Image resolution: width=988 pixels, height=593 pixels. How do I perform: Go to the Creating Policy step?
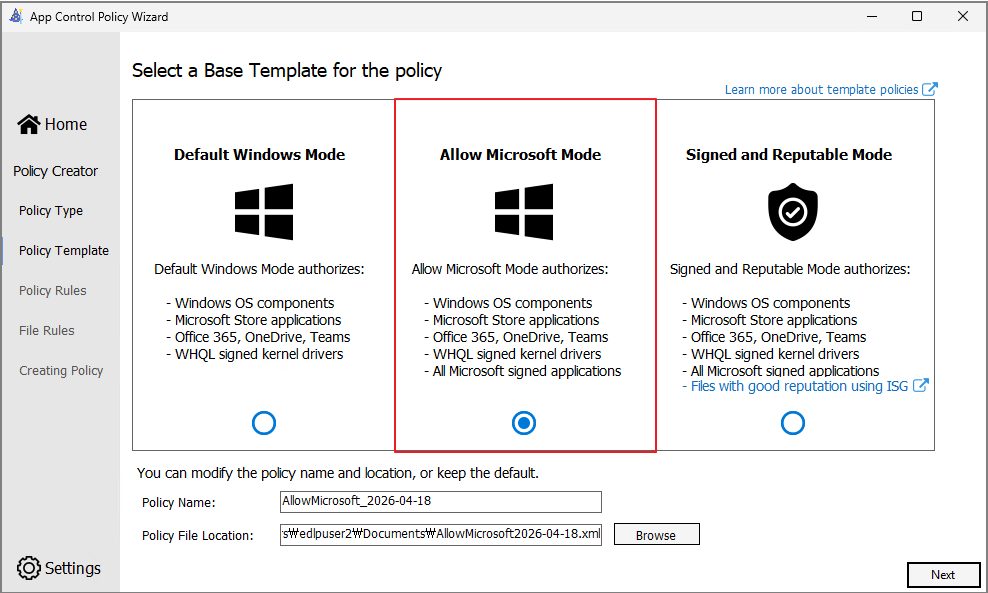point(60,371)
